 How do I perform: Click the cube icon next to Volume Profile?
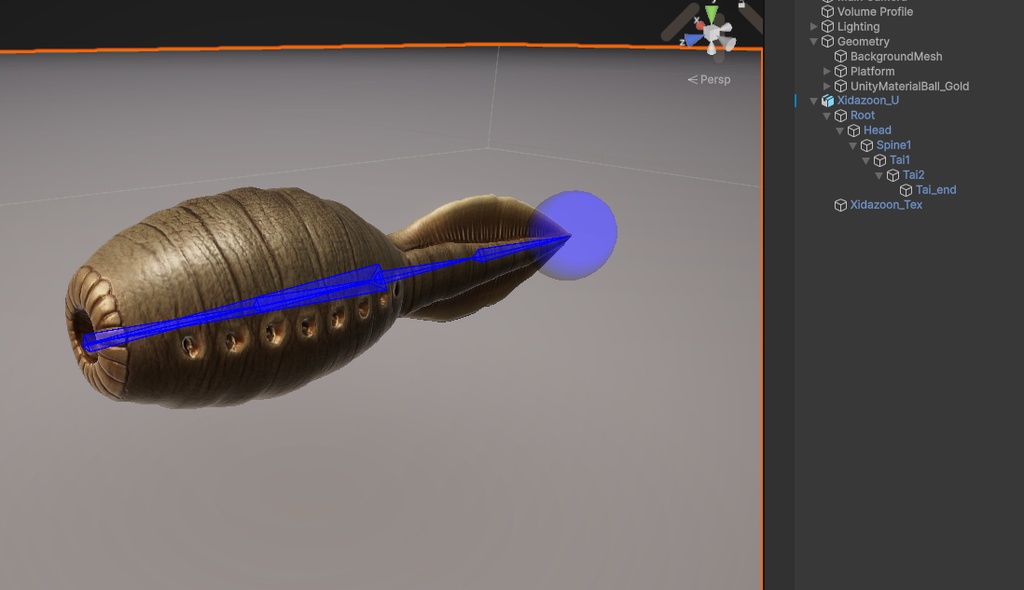827,11
